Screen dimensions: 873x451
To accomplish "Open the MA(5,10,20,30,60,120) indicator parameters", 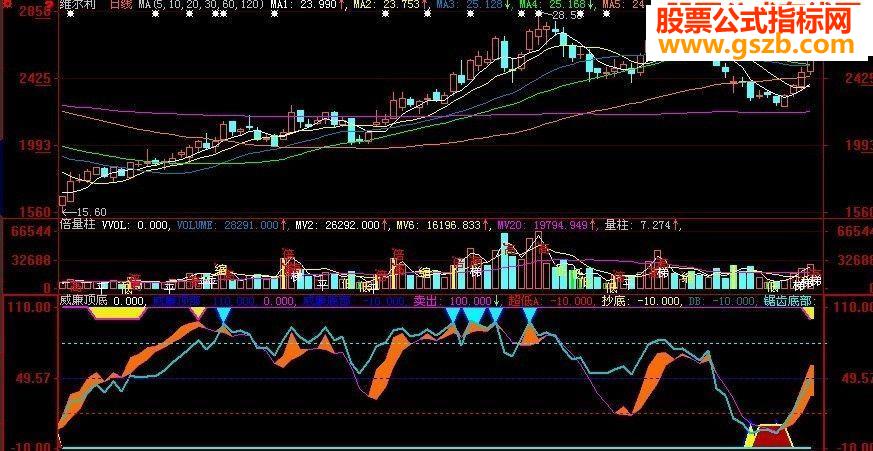I will (202, 4).
